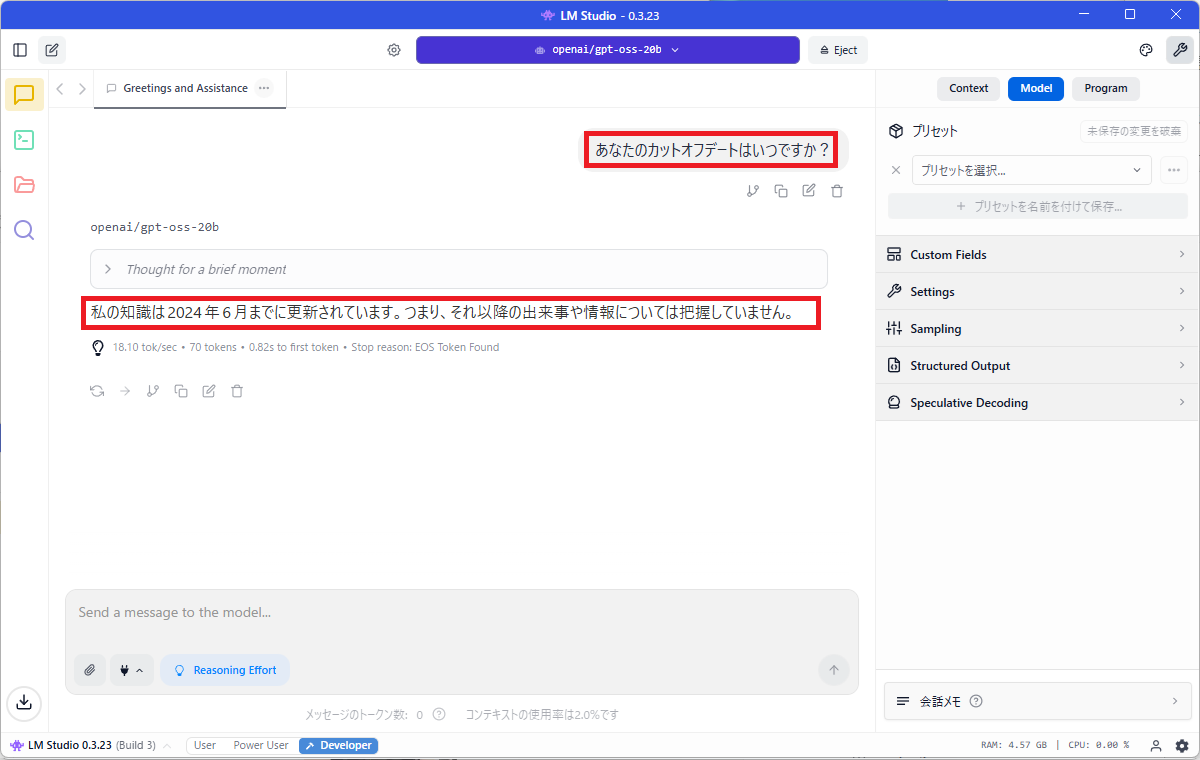Switch to Developer mode
Screen dimensions: 1200x760
(338, 746)
